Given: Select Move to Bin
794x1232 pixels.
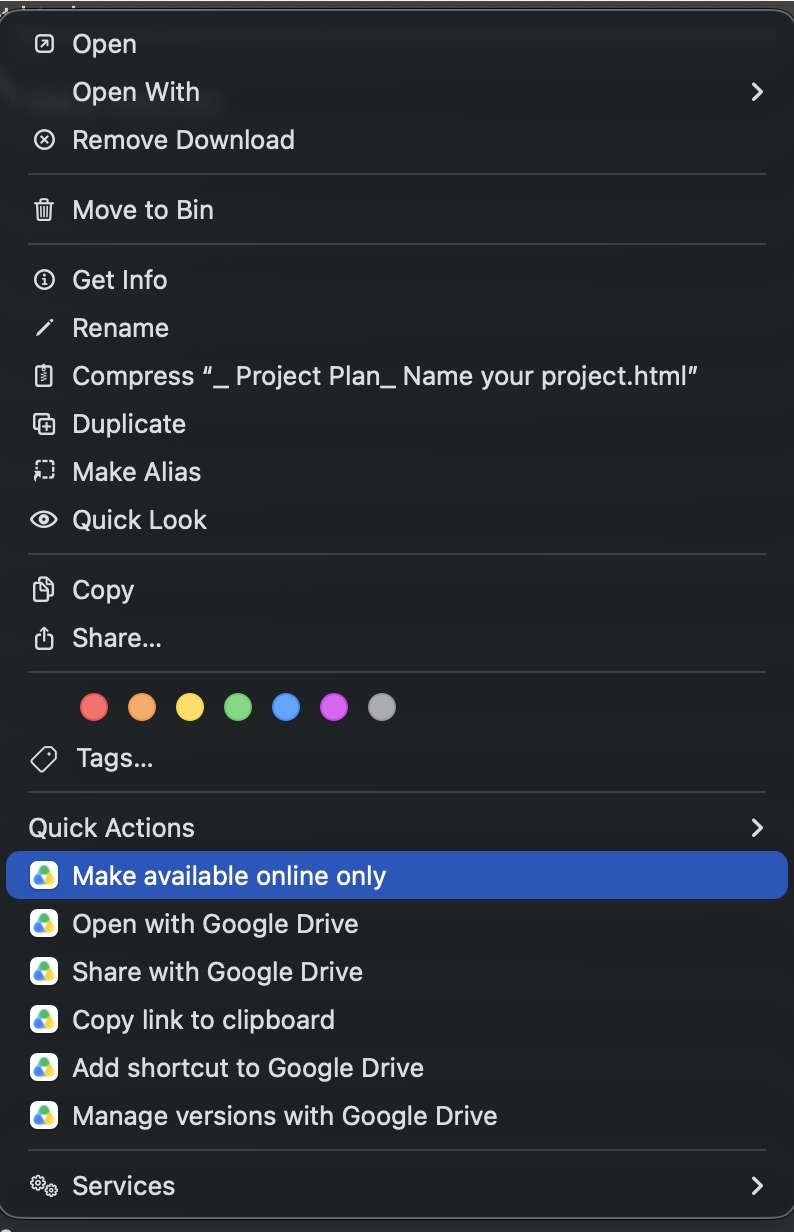Looking at the screenshot, I should click(397, 210).
